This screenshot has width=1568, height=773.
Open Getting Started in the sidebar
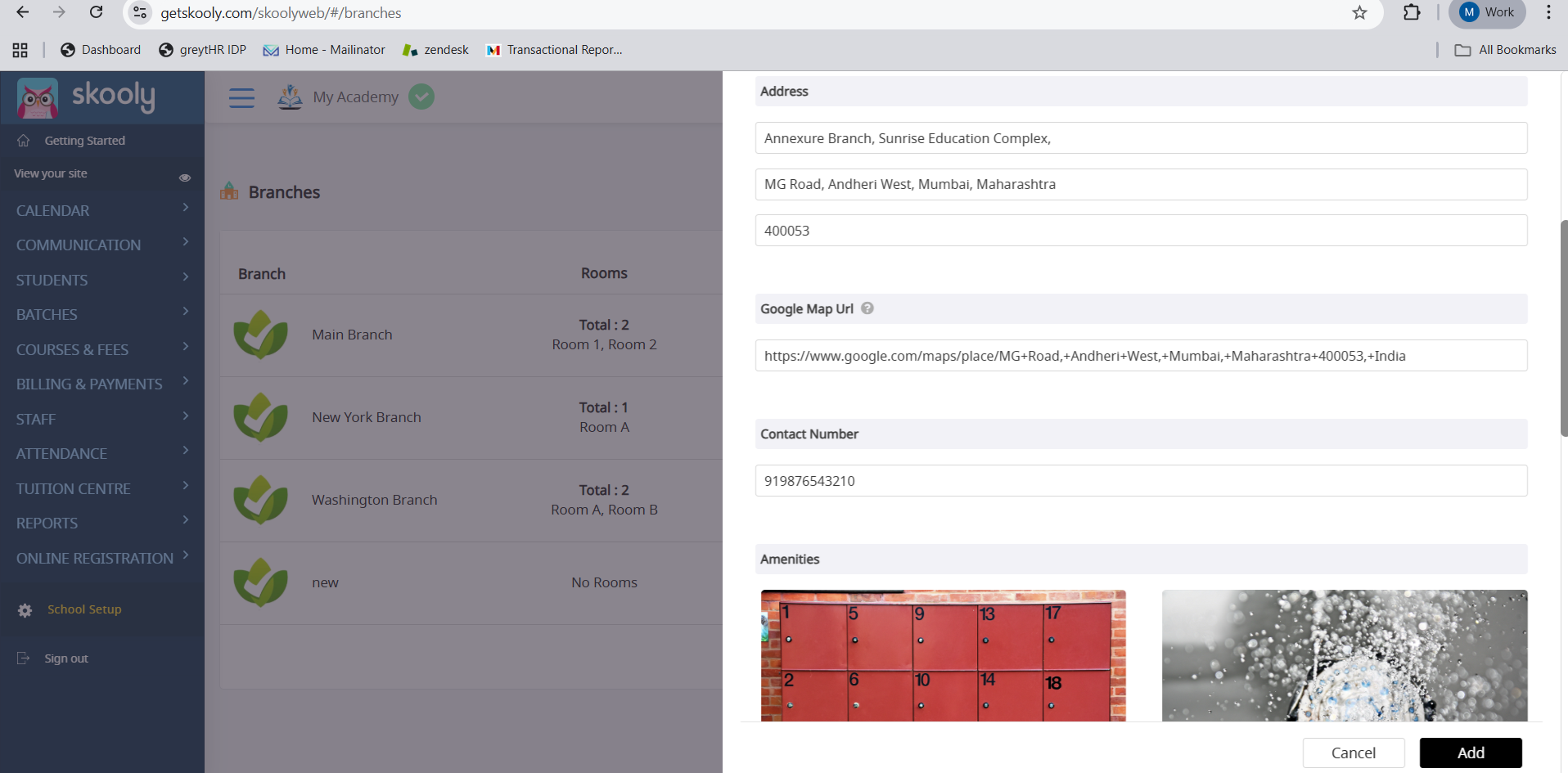[x=84, y=141]
